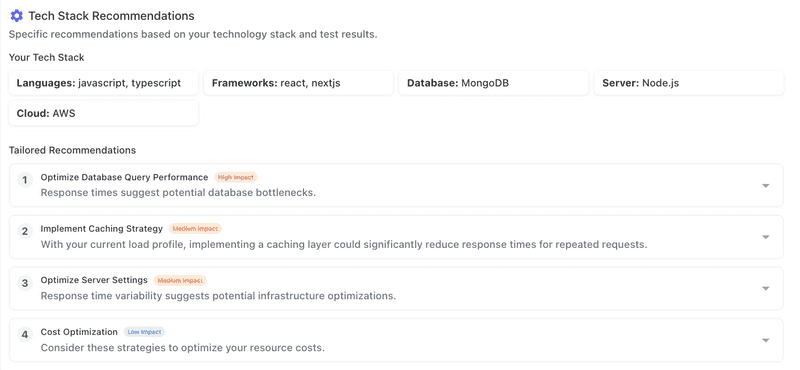The height and width of the screenshot is (370, 800).
Task: Click number 1 badge of database recommendation
Action: pyautogui.click(x=25, y=180)
